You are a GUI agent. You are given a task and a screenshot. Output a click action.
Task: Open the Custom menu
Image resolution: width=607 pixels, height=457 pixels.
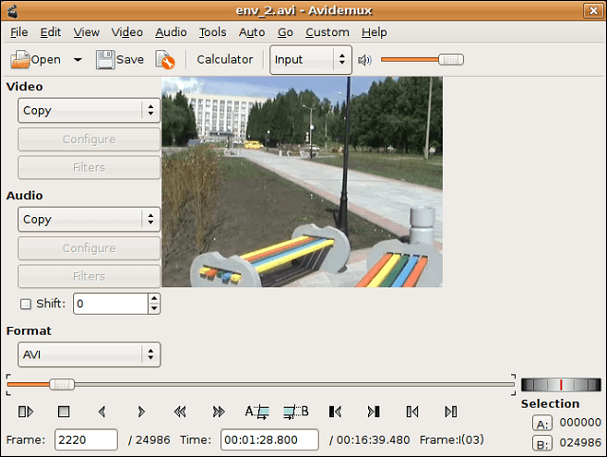pyautogui.click(x=327, y=32)
